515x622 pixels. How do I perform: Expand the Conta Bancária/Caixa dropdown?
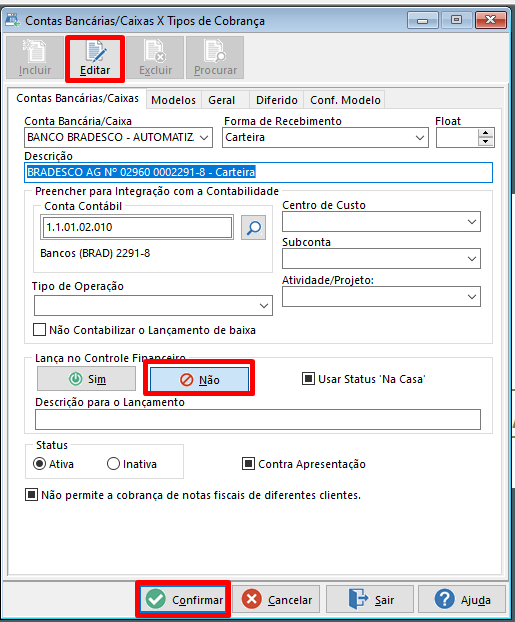coord(204,138)
